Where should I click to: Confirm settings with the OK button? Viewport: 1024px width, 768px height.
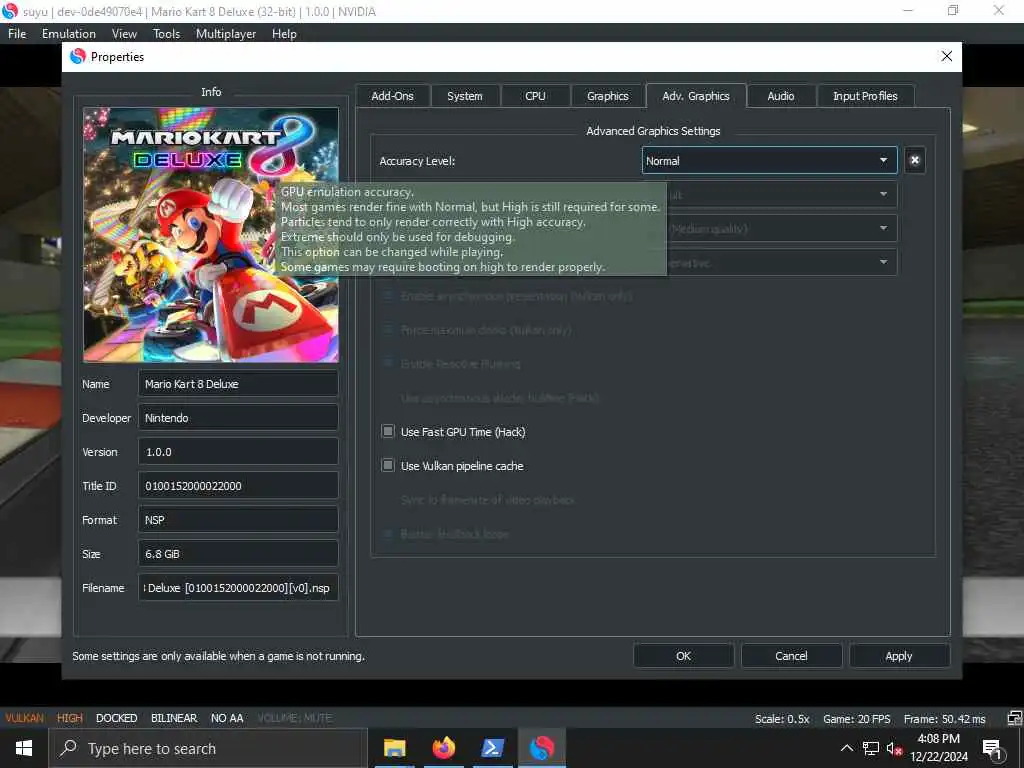click(684, 656)
